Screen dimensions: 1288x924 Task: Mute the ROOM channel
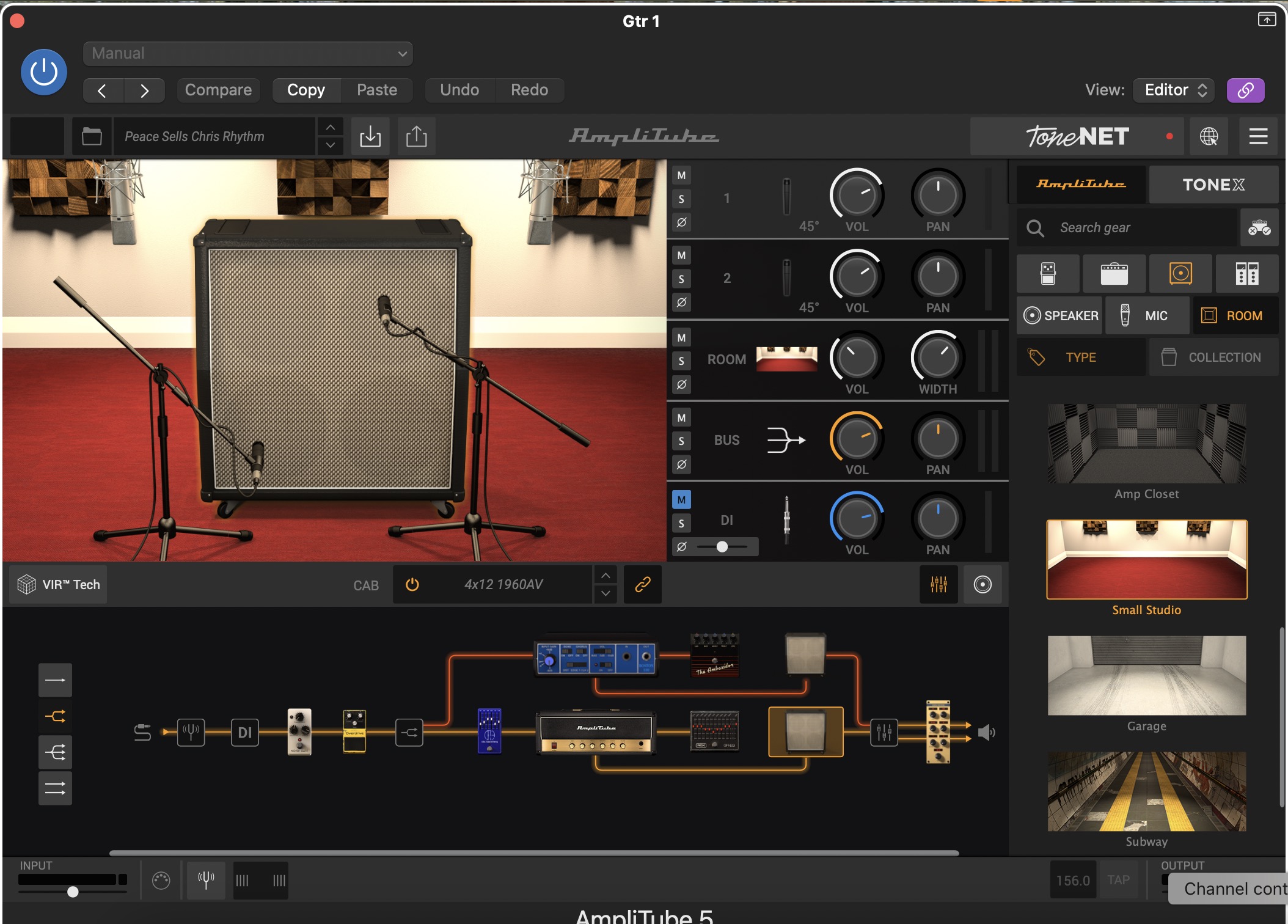tap(681, 337)
